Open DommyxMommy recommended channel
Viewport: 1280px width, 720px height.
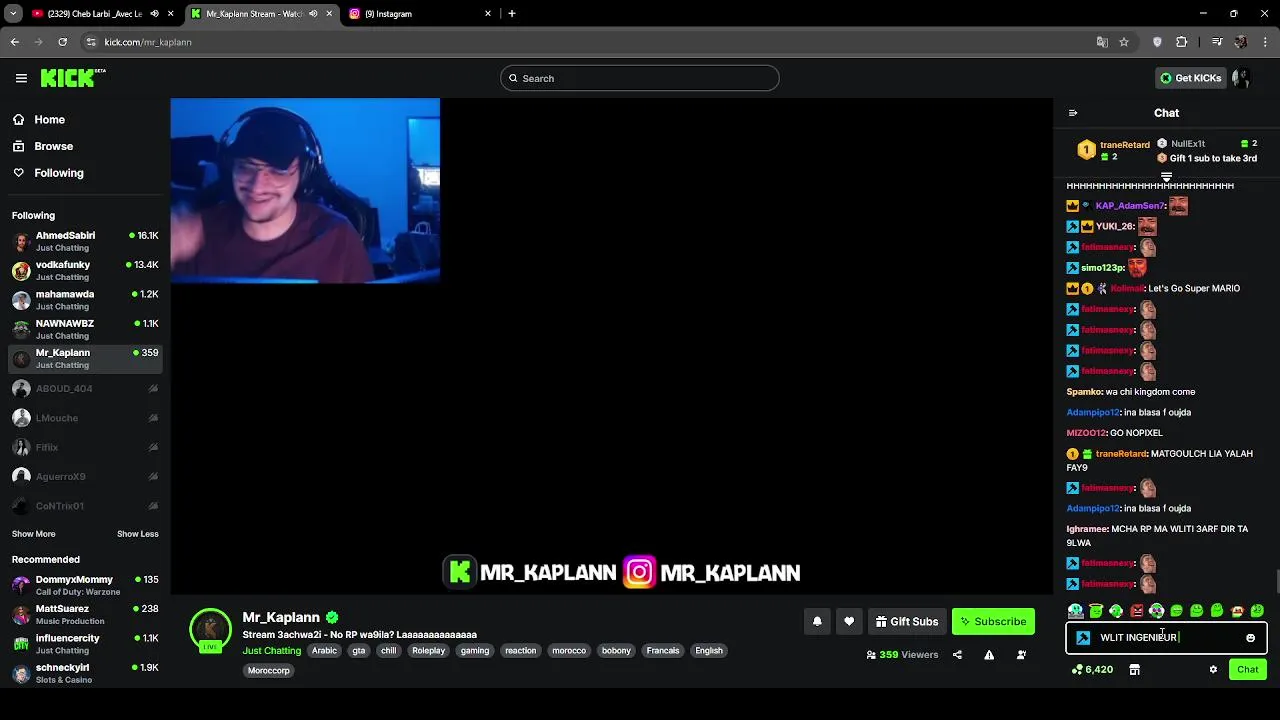coord(85,585)
